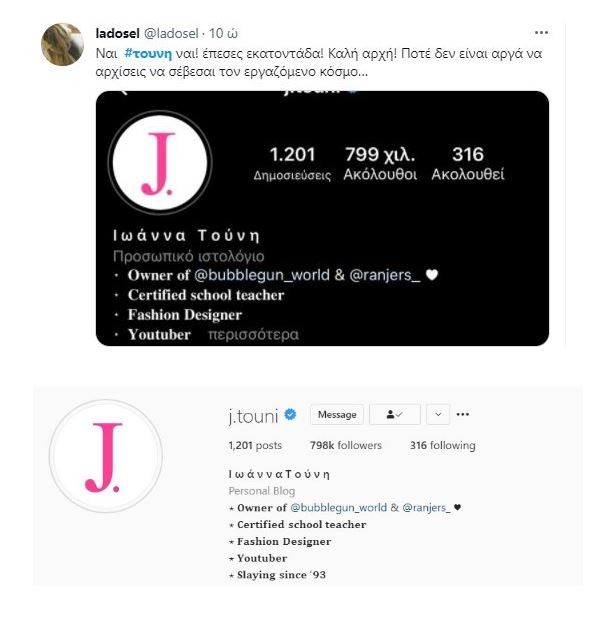This screenshot has height=618, width=589.
Task: Click the Message button on j.touni profile
Action: tap(337, 415)
